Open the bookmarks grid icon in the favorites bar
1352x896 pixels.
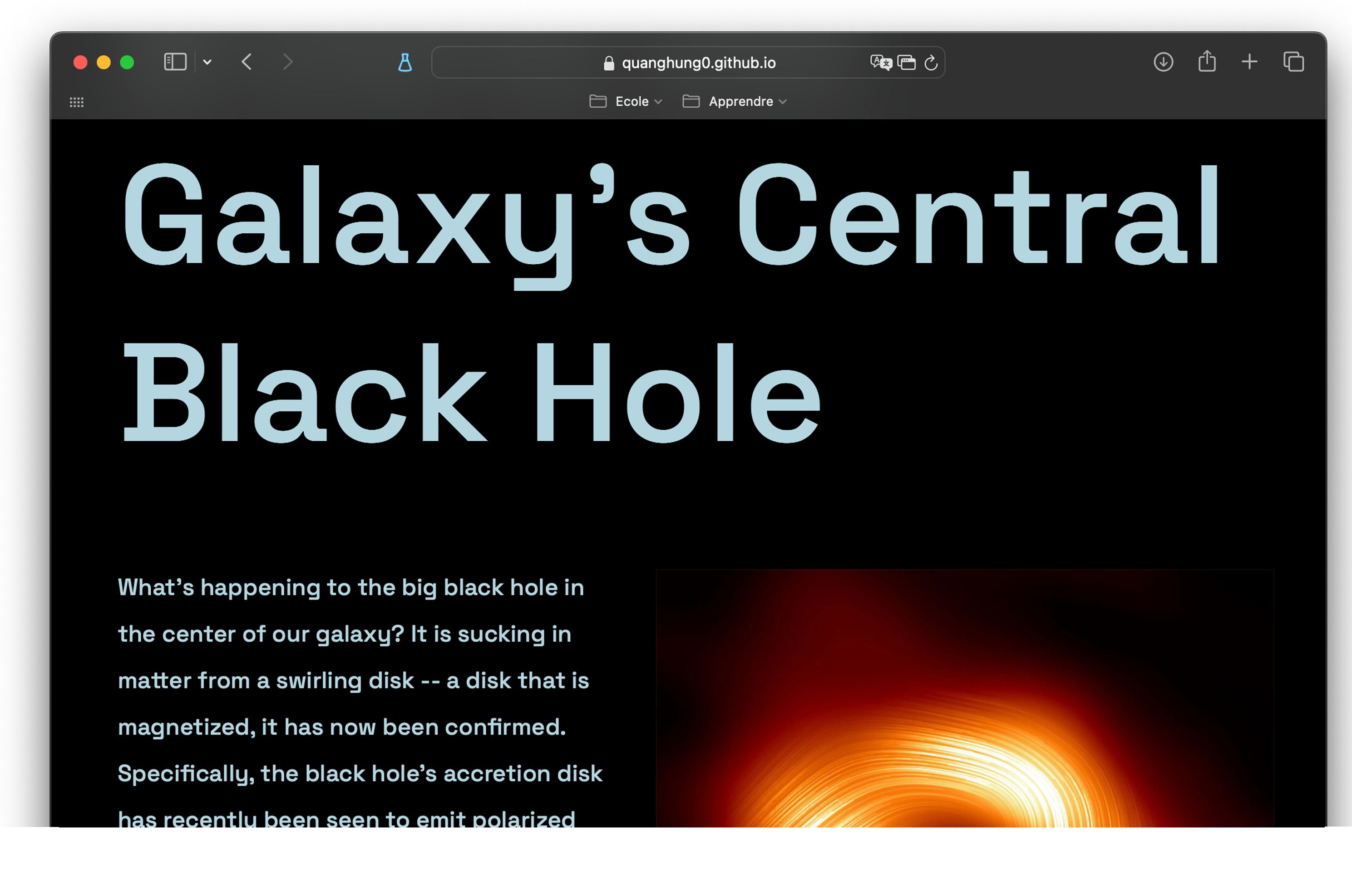point(77,102)
